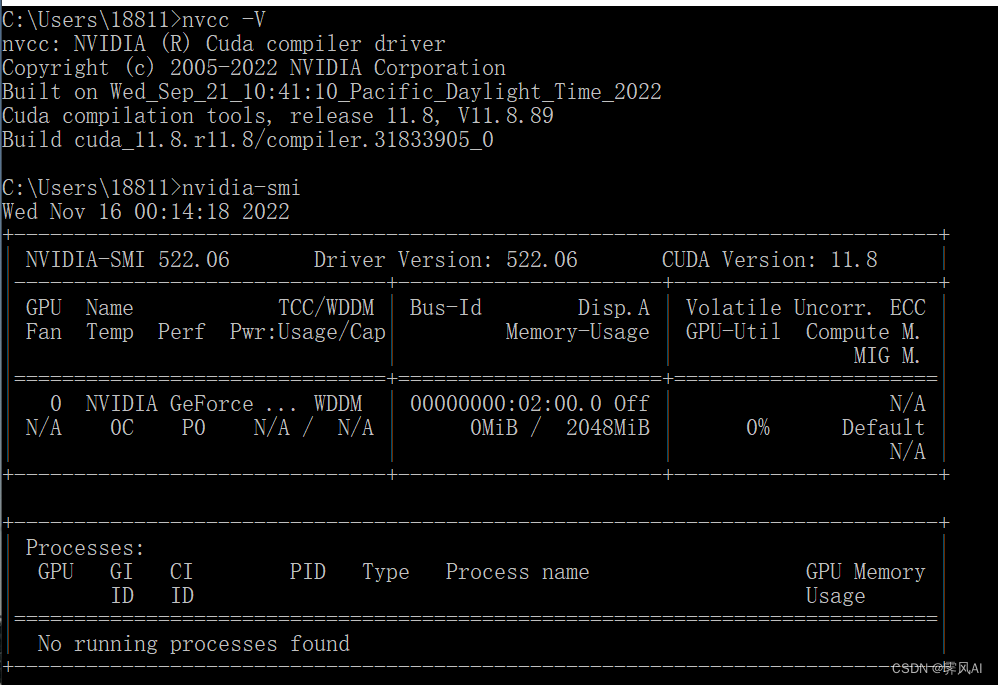Screen dimensions: 998x685
Task: Click the 'CUDA Version: 11.8' text
Action: pos(770,260)
